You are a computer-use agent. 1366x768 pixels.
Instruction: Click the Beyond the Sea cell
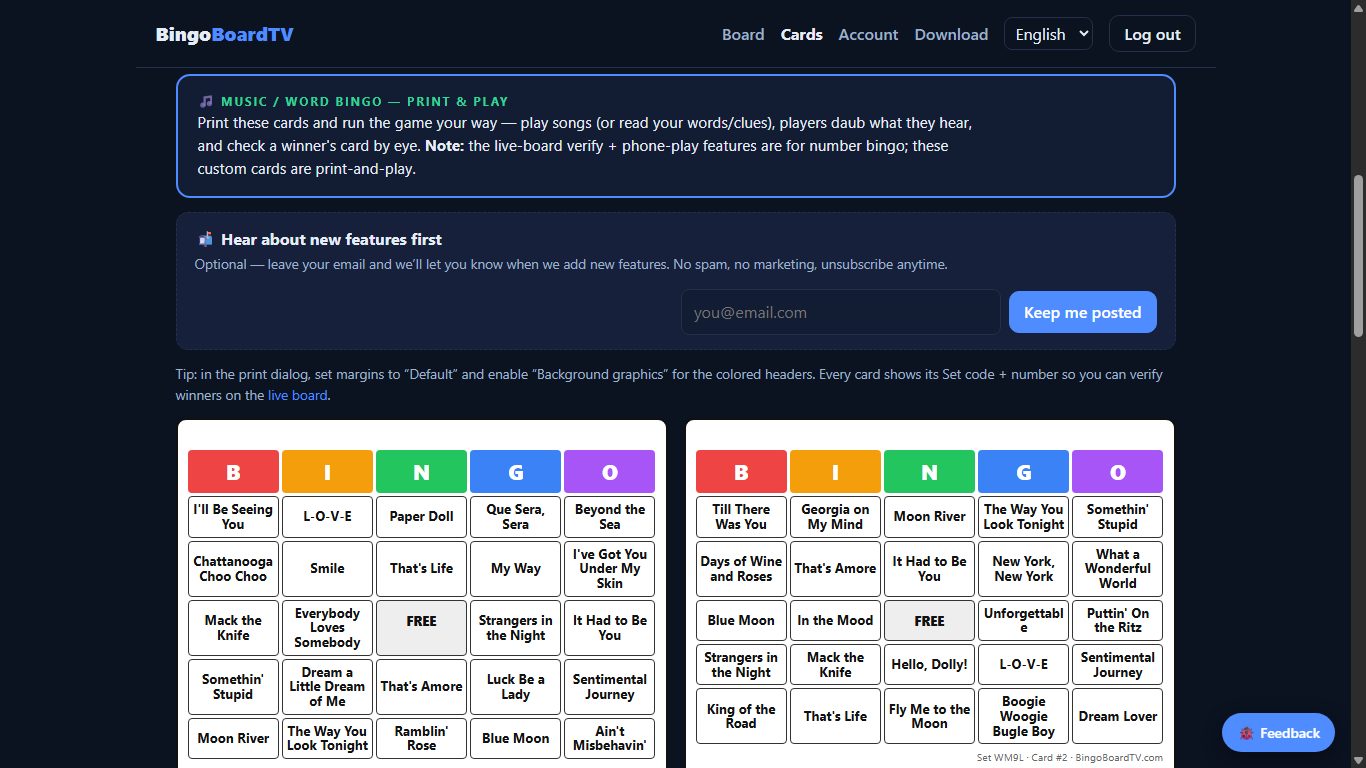[x=609, y=517]
